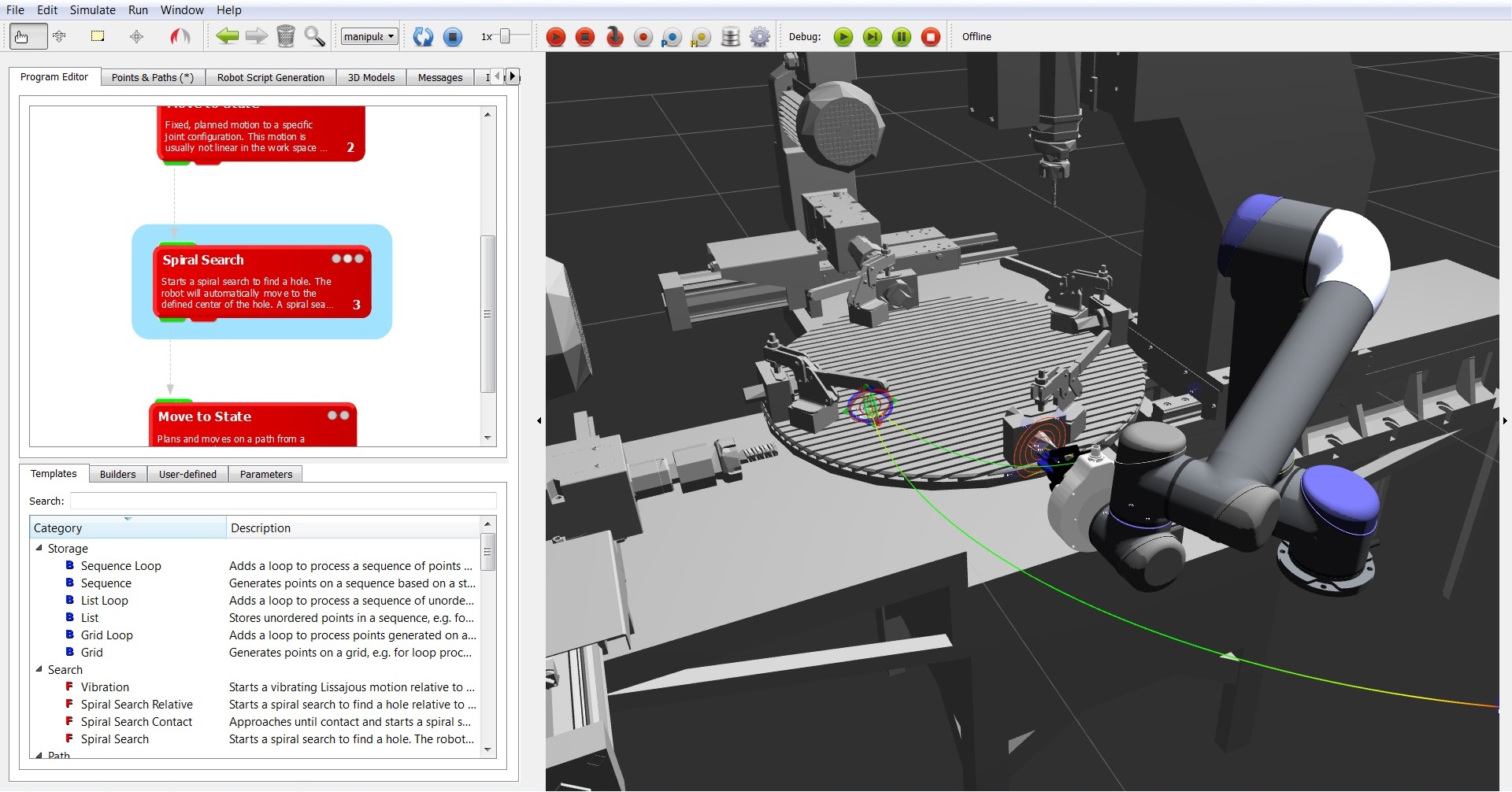Screen dimensions: 1512x792
Task: Select the Spiral Search Relative template
Action: click(136, 704)
